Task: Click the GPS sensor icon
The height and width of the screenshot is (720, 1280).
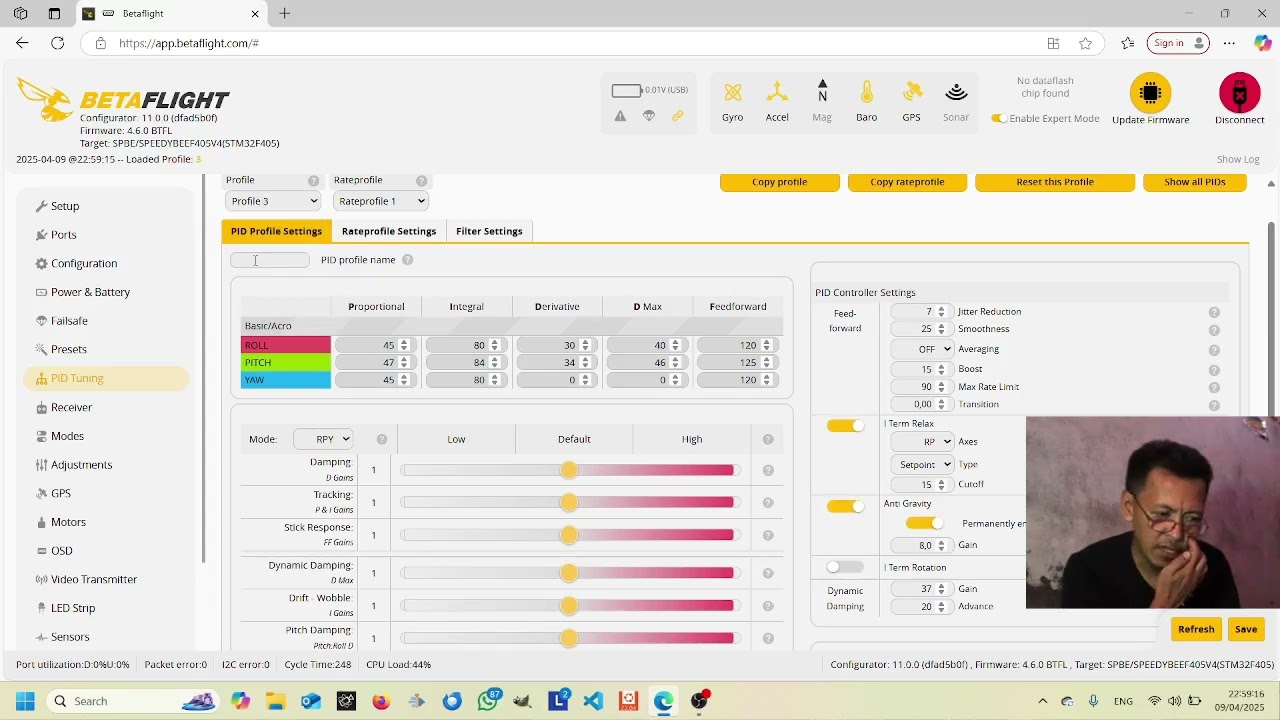Action: pyautogui.click(x=912, y=93)
